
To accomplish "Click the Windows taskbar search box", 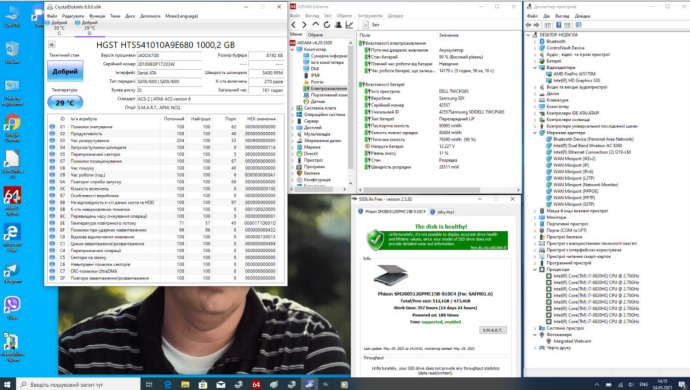I will point(79,385).
